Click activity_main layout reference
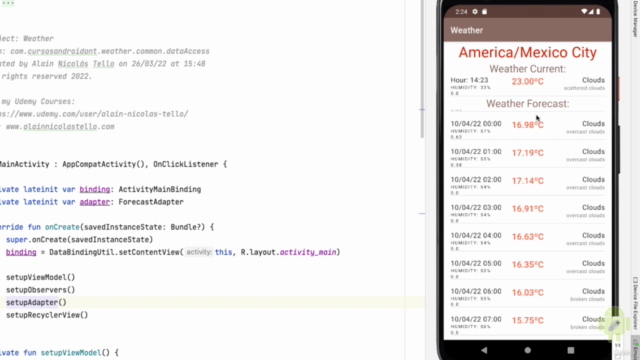This screenshot has width=640, height=360. (x=308, y=252)
